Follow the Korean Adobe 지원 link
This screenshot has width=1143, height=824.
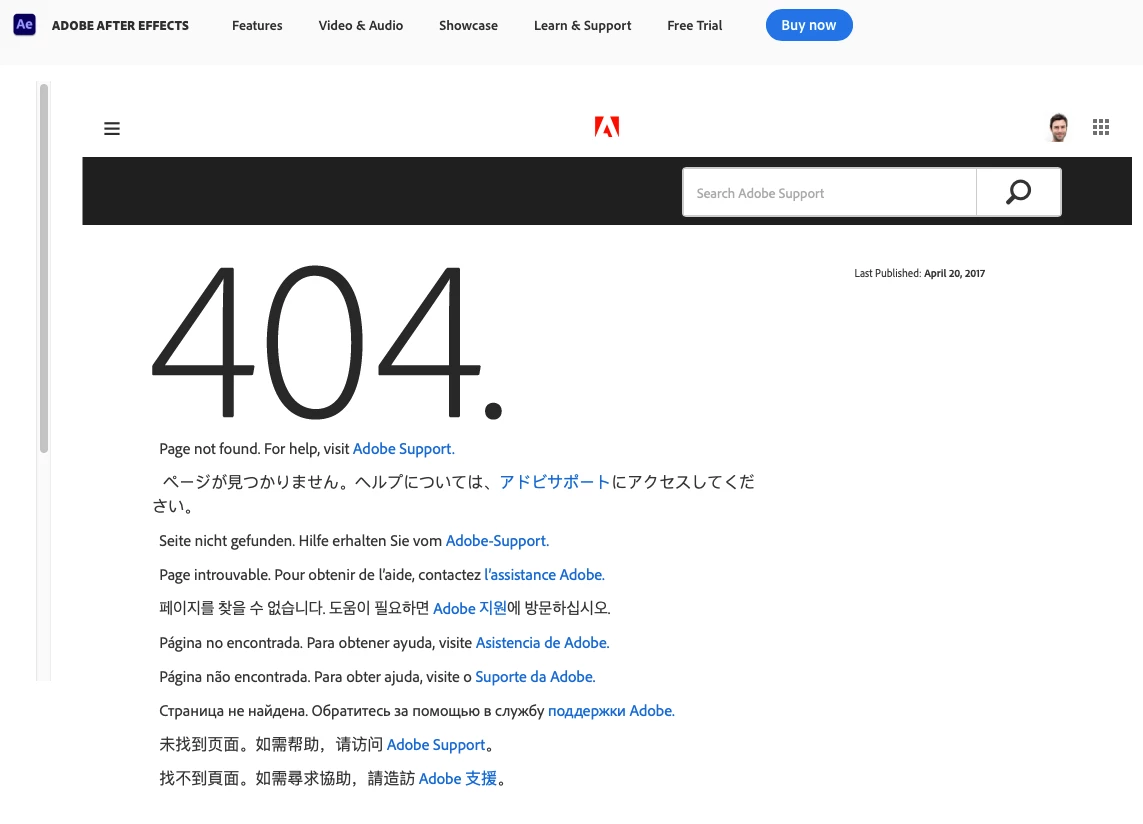pos(469,608)
